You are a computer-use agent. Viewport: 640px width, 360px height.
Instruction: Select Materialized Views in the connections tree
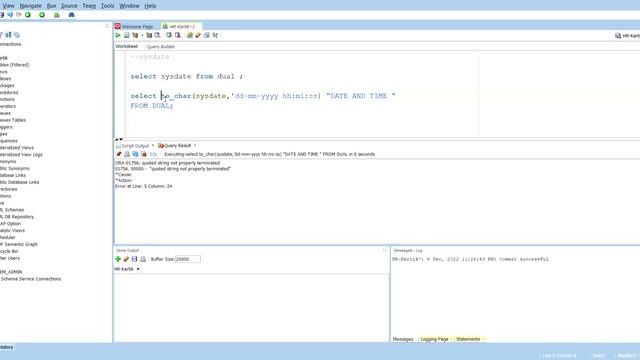tap(17, 148)
